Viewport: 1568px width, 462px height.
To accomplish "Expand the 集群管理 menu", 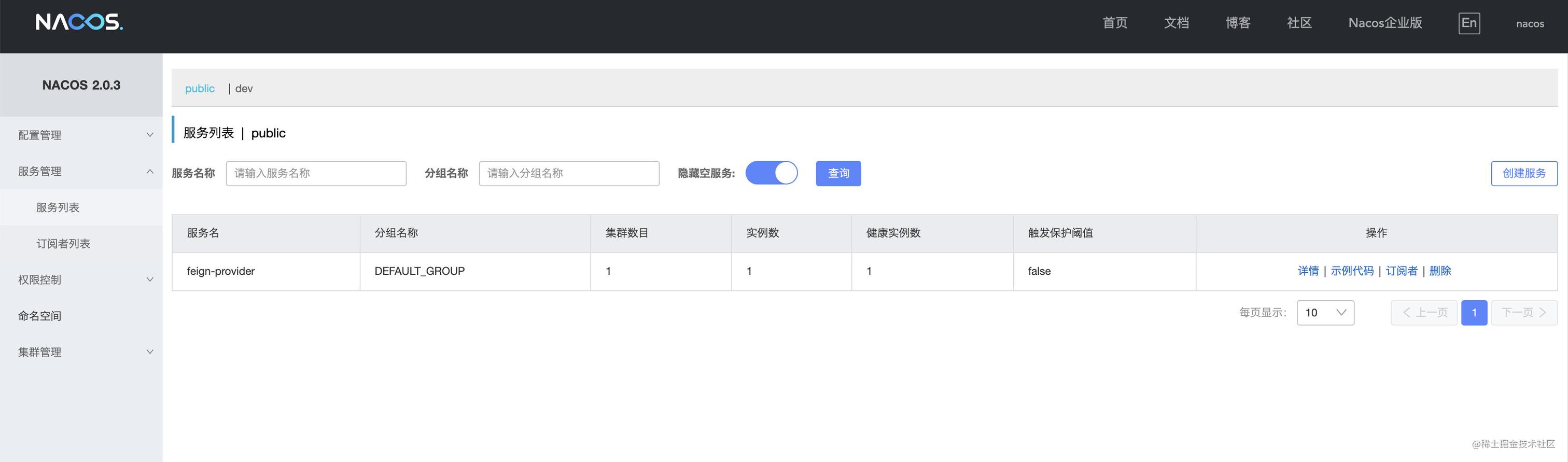I will click(81, 352).
